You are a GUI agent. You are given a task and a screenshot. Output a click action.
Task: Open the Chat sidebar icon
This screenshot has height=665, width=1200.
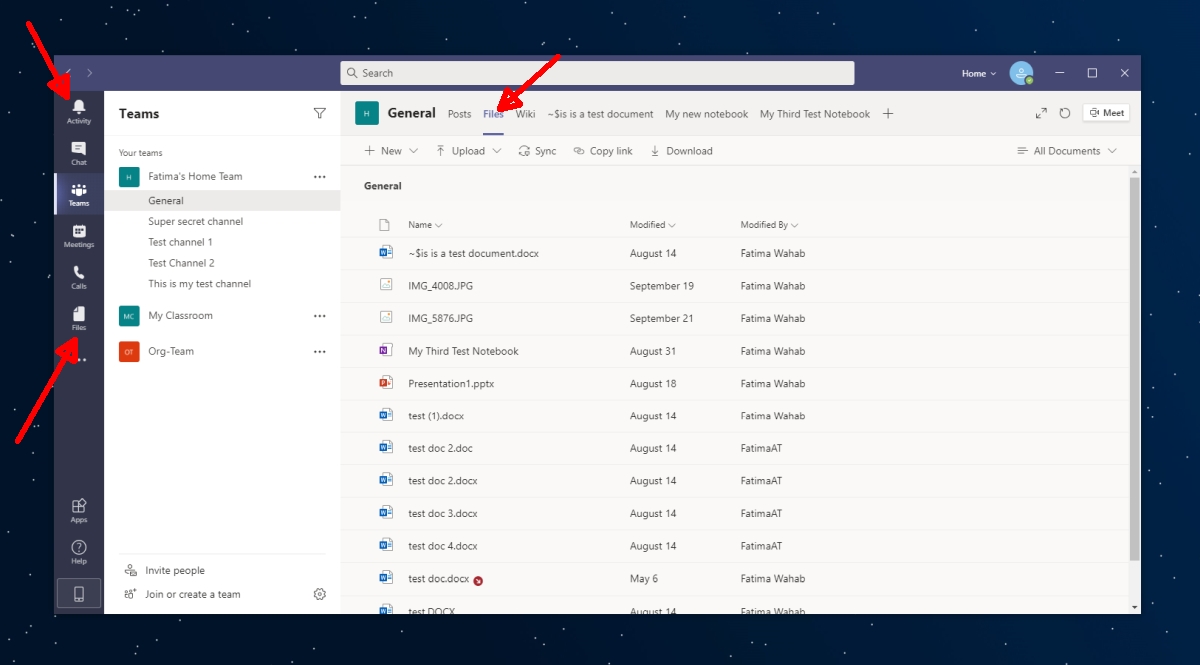coord(79,150)
